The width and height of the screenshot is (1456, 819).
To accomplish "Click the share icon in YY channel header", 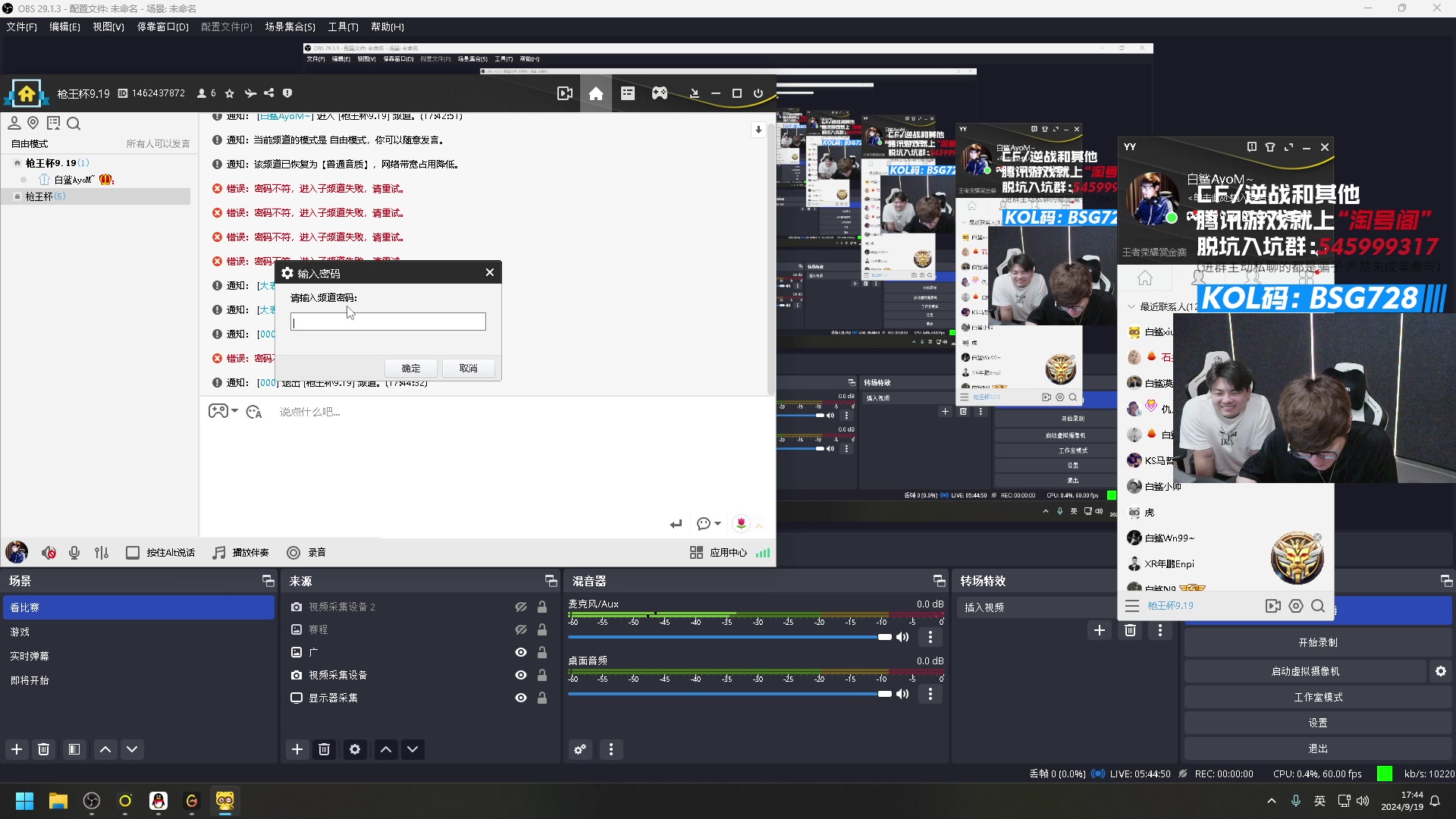I will click(269, 93).
